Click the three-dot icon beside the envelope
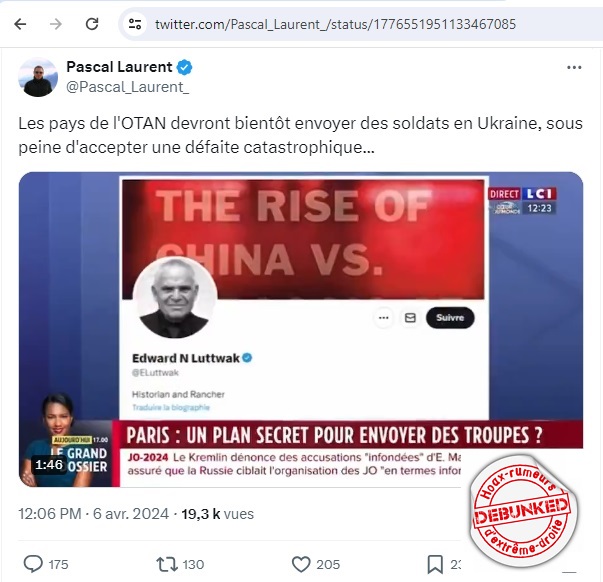This screenshot has width=603, height=582. point(383,318)
